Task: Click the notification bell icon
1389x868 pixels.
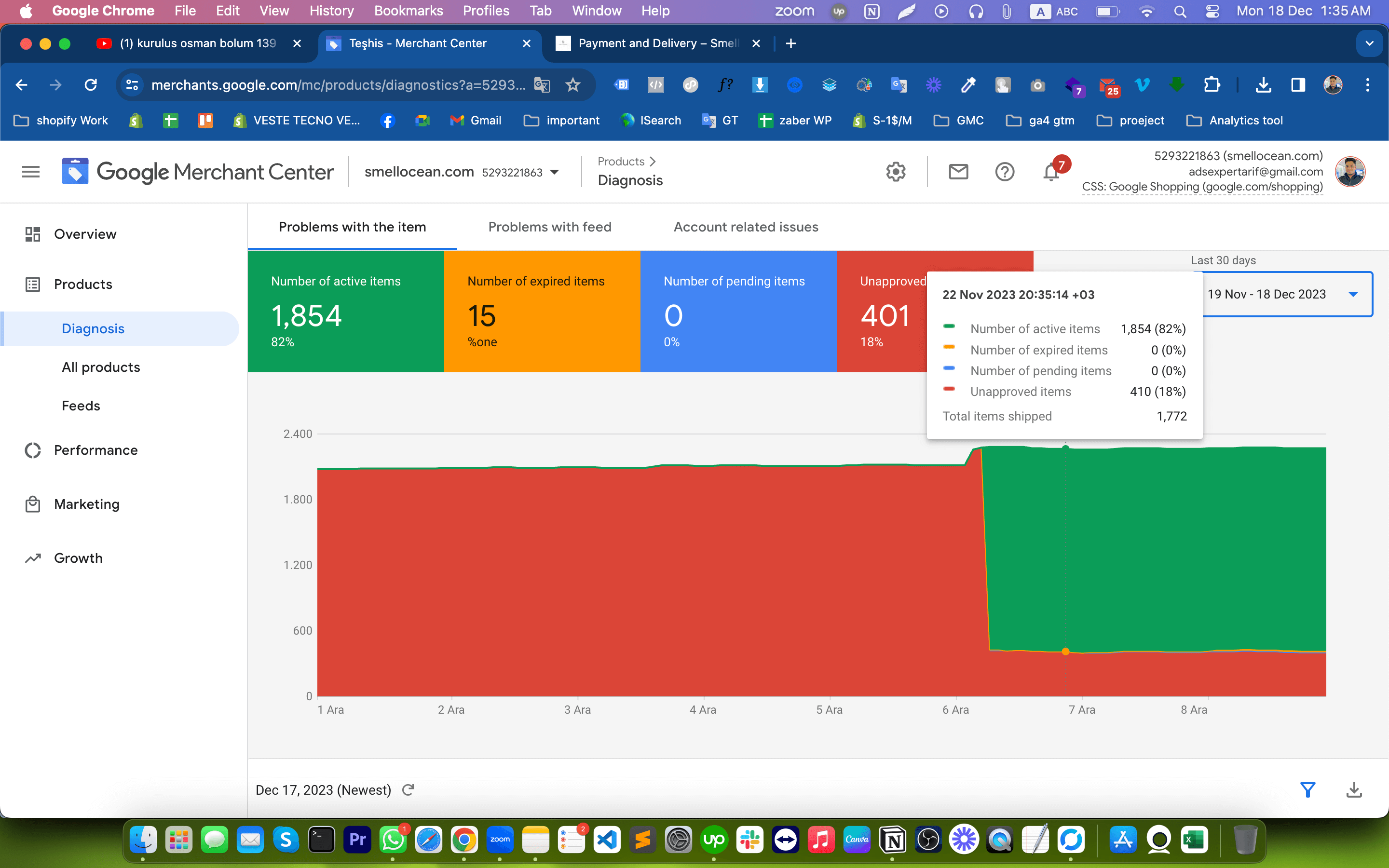Action: [x=1050, y=172]
